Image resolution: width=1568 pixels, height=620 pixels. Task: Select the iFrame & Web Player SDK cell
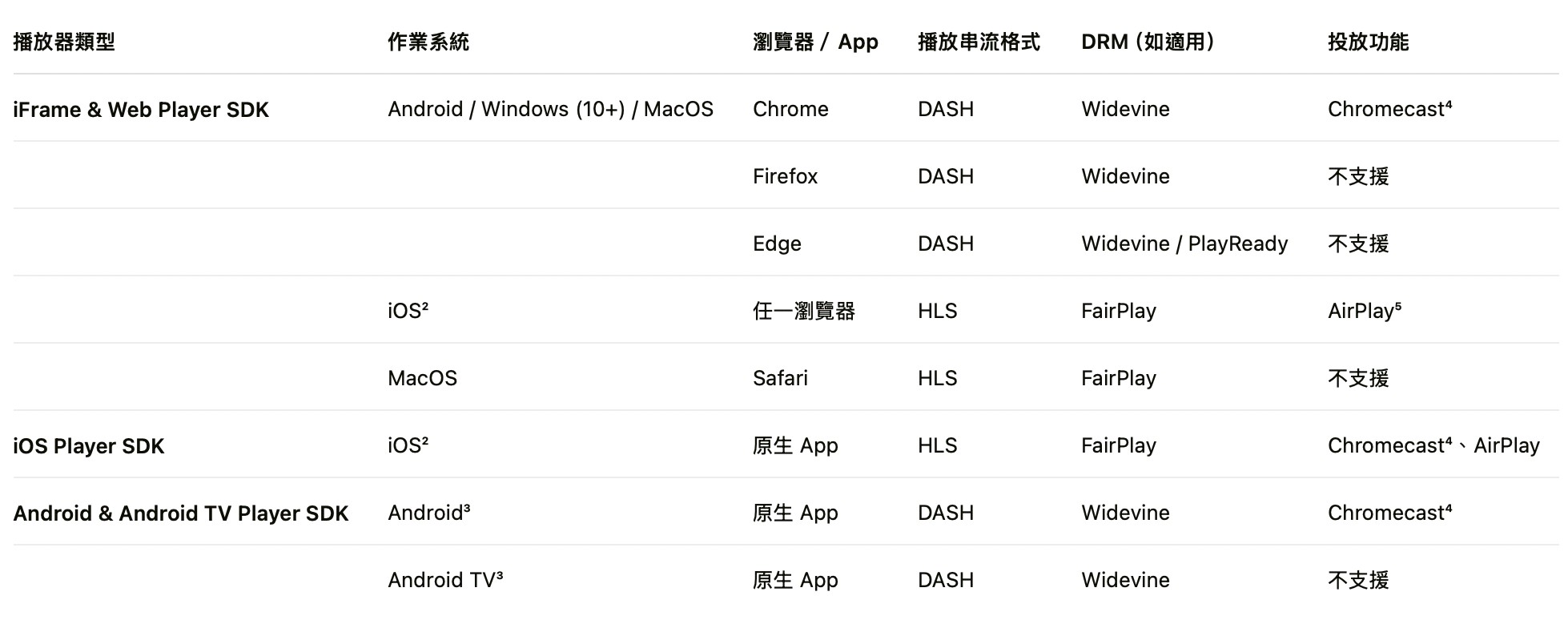(141, 110)
